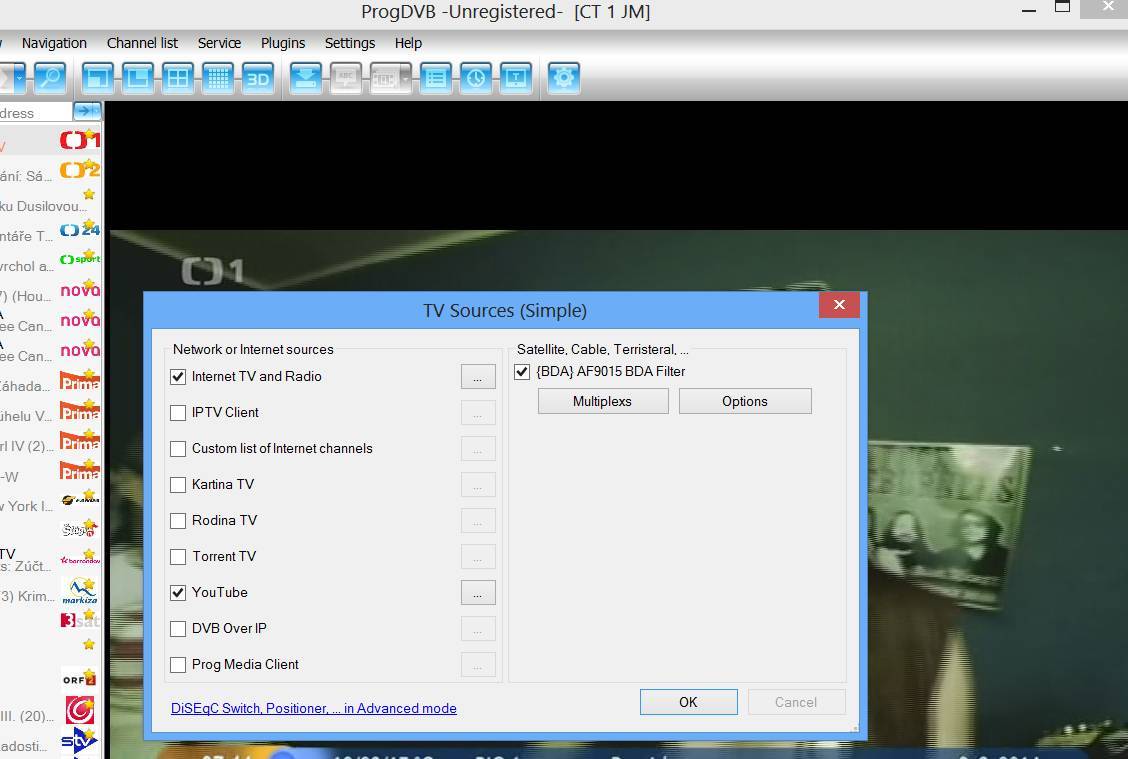Enable the Torrent TV source
This screenshot has height=759, width=1128.
tap(178, 557)
